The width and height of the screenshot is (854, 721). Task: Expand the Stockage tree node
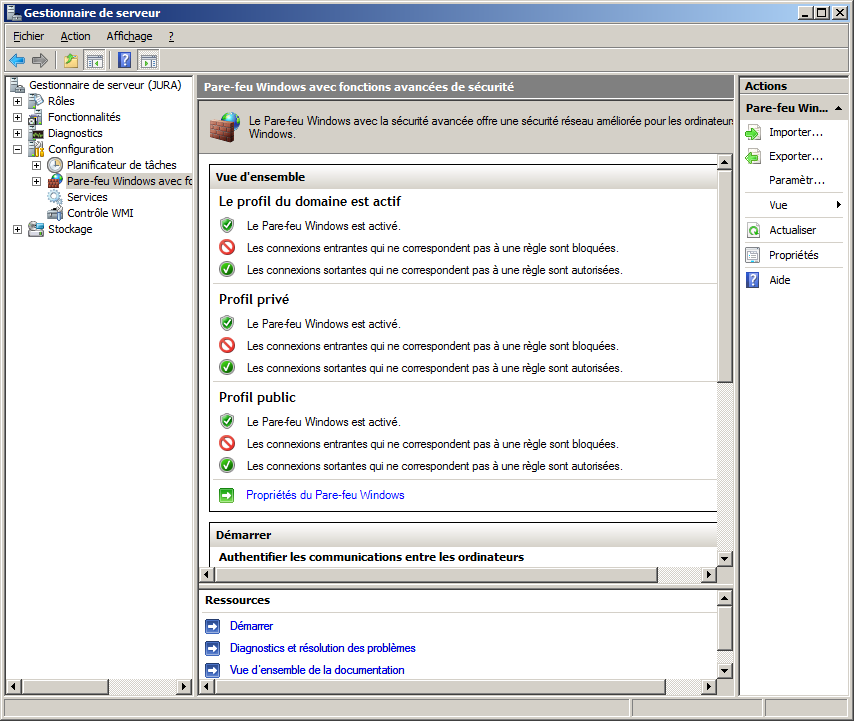(17, 229)
